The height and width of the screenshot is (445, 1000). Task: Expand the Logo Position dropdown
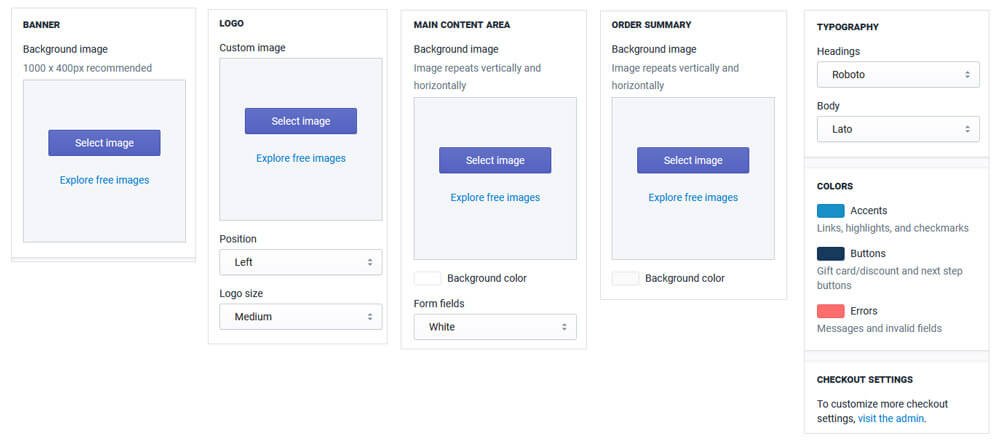pos(301,262)
